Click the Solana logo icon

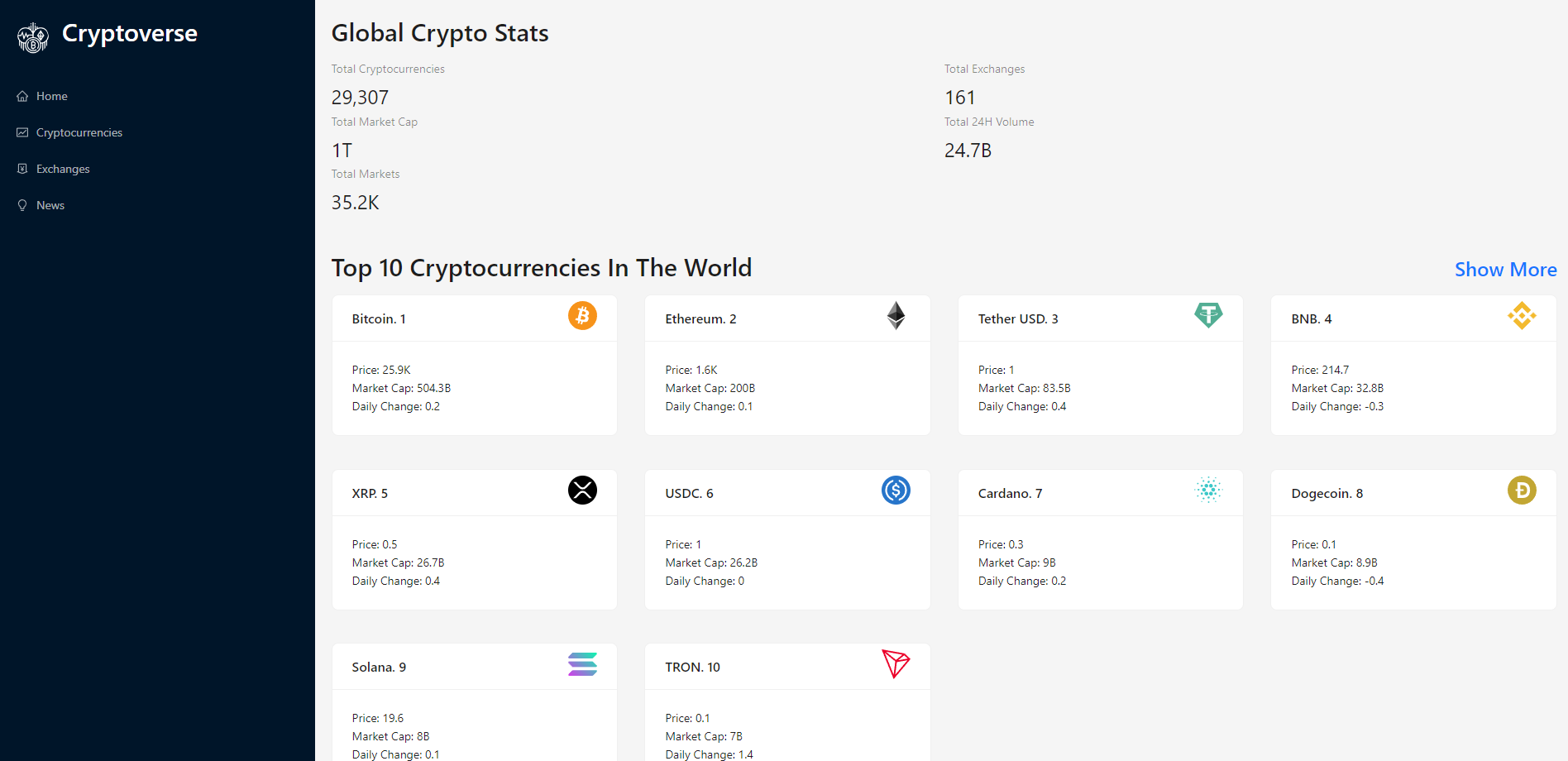pos(582,664)
